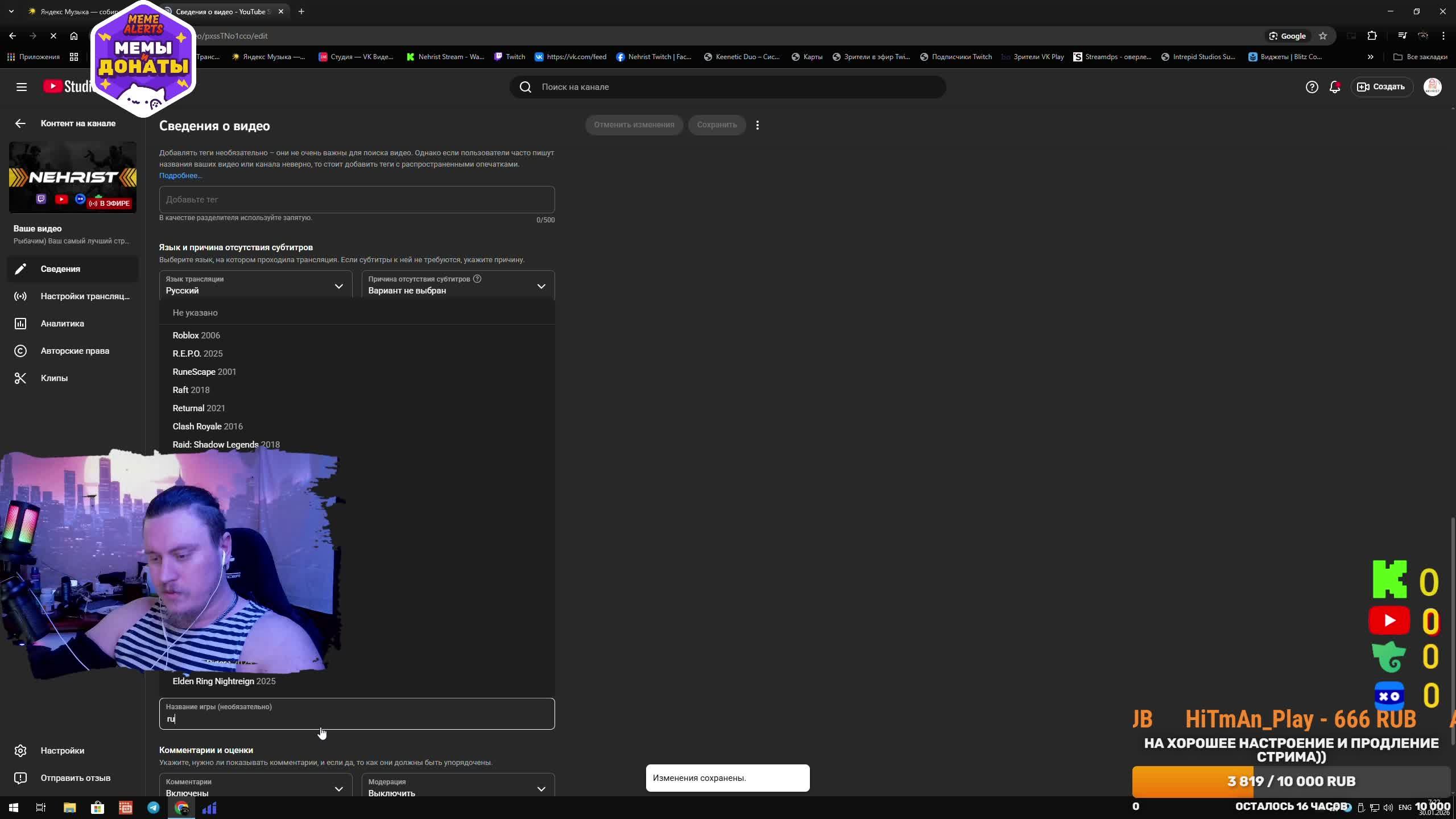Open the YouTube Studio hamburger menu
This screenshot has height=819, width=1456.
coord(22,87)
